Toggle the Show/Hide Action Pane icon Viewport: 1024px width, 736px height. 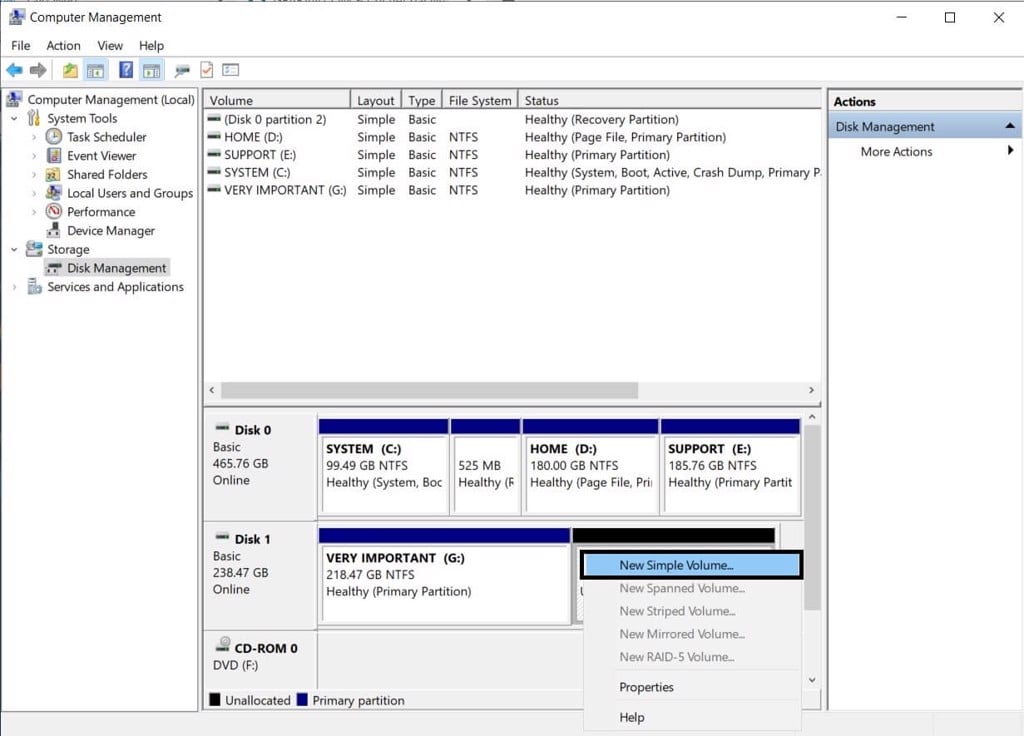click(x=152, y=70)
